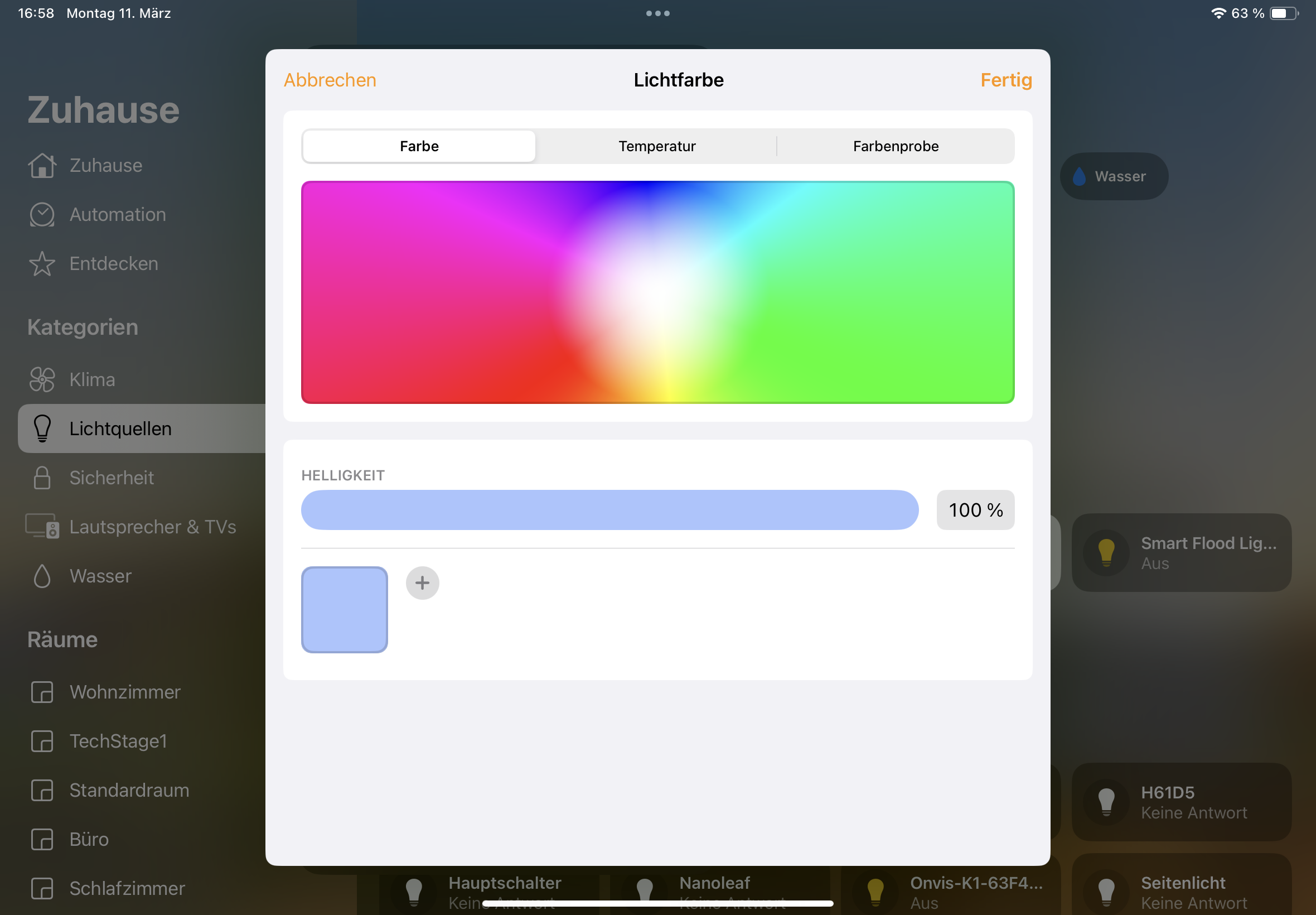Click the Lautsprecher & TVs icon
Image resolution: width=1316 pixels, height=915 pixels.
(42, 526)
